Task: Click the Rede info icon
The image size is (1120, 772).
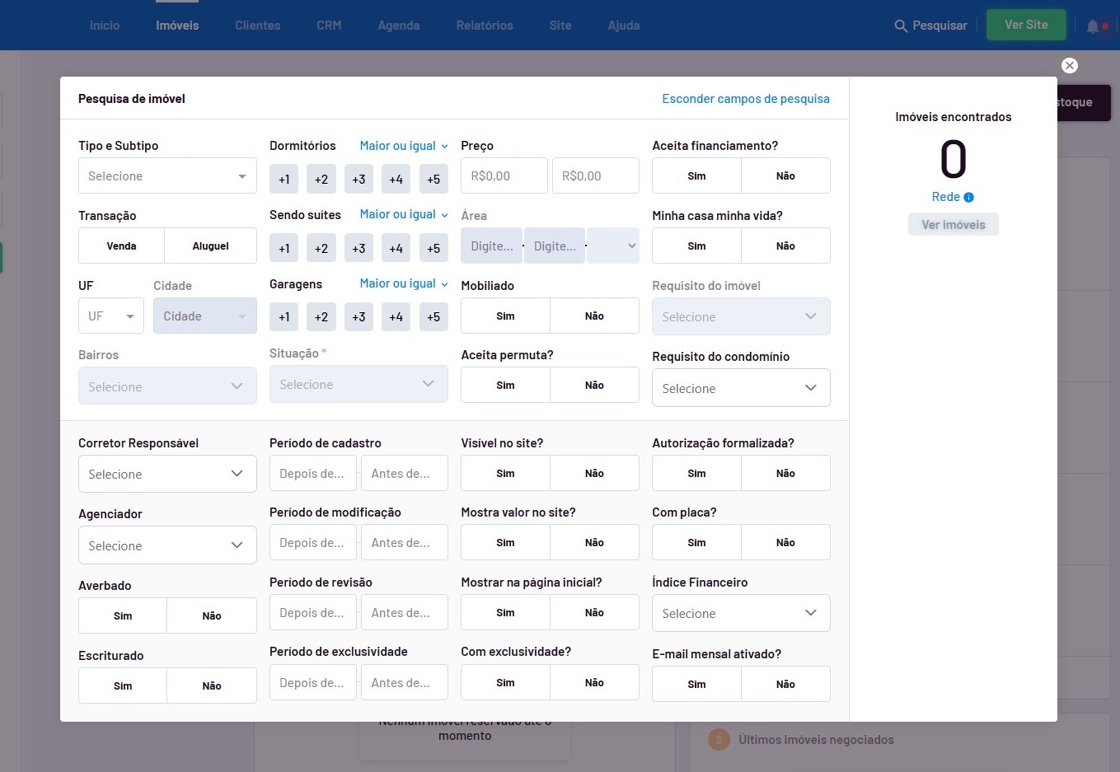Action: click(969, 197)
